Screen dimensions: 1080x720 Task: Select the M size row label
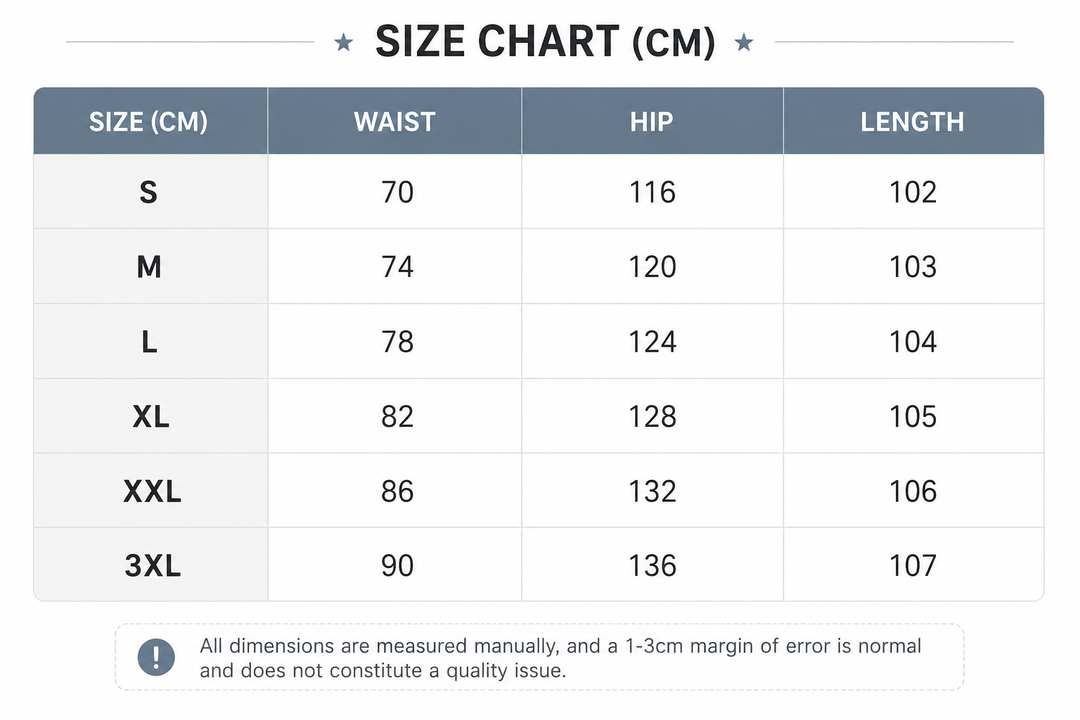[x=149, y=267]
